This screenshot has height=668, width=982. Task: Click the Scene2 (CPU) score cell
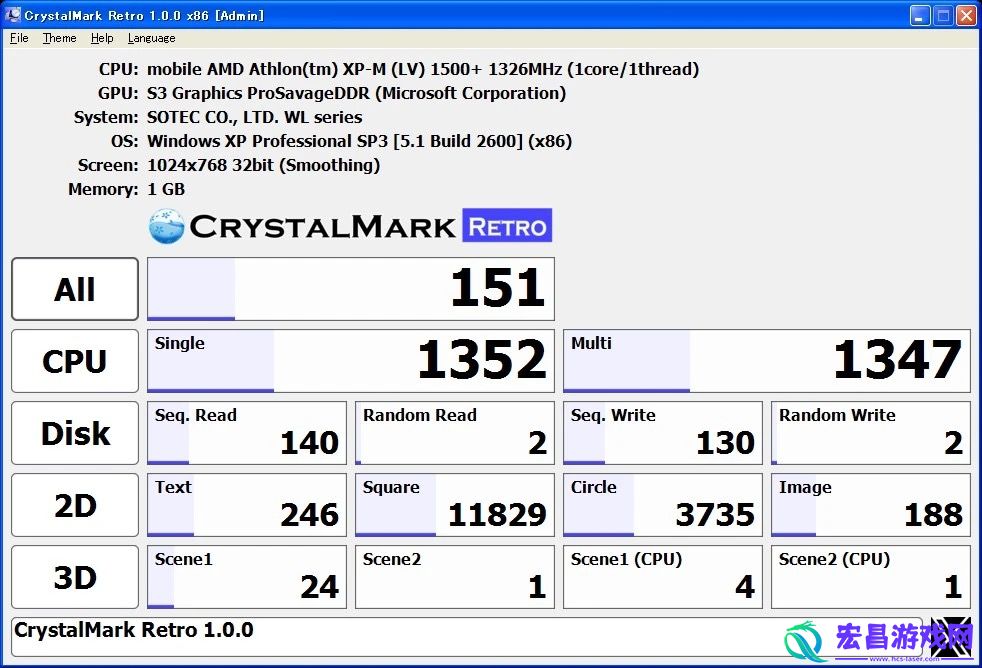pos(871,577)
